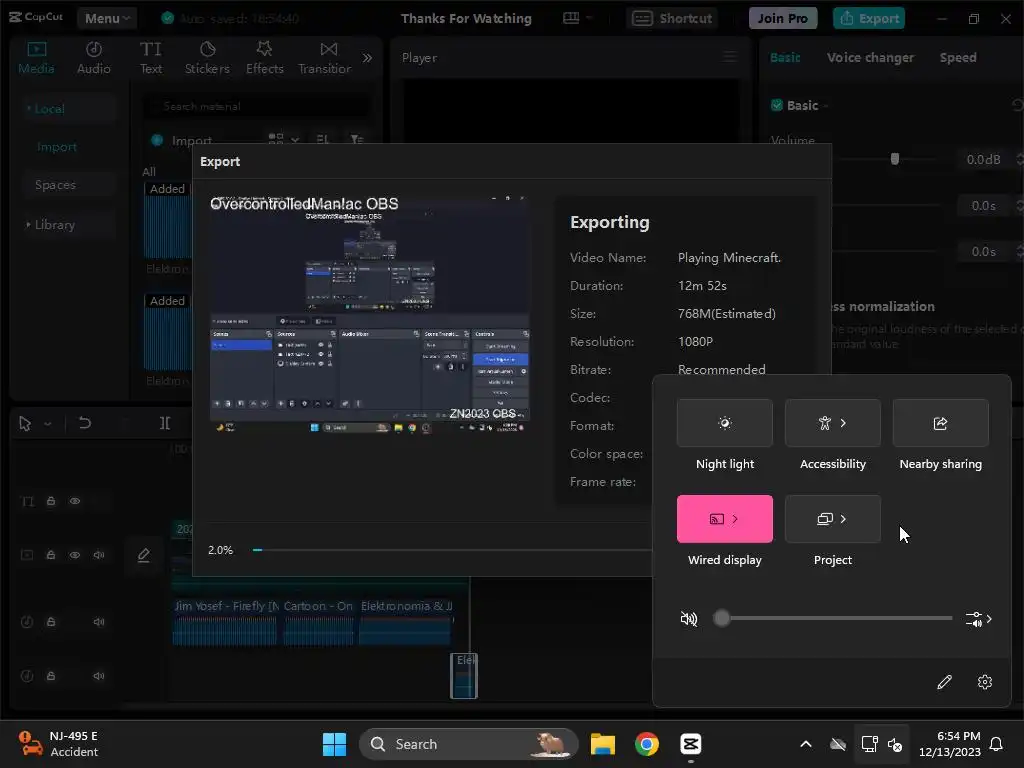Open the Media panel in CapCut
Image resolution: width=1024 pixels, height=768 pixels.
coord(36,58)
